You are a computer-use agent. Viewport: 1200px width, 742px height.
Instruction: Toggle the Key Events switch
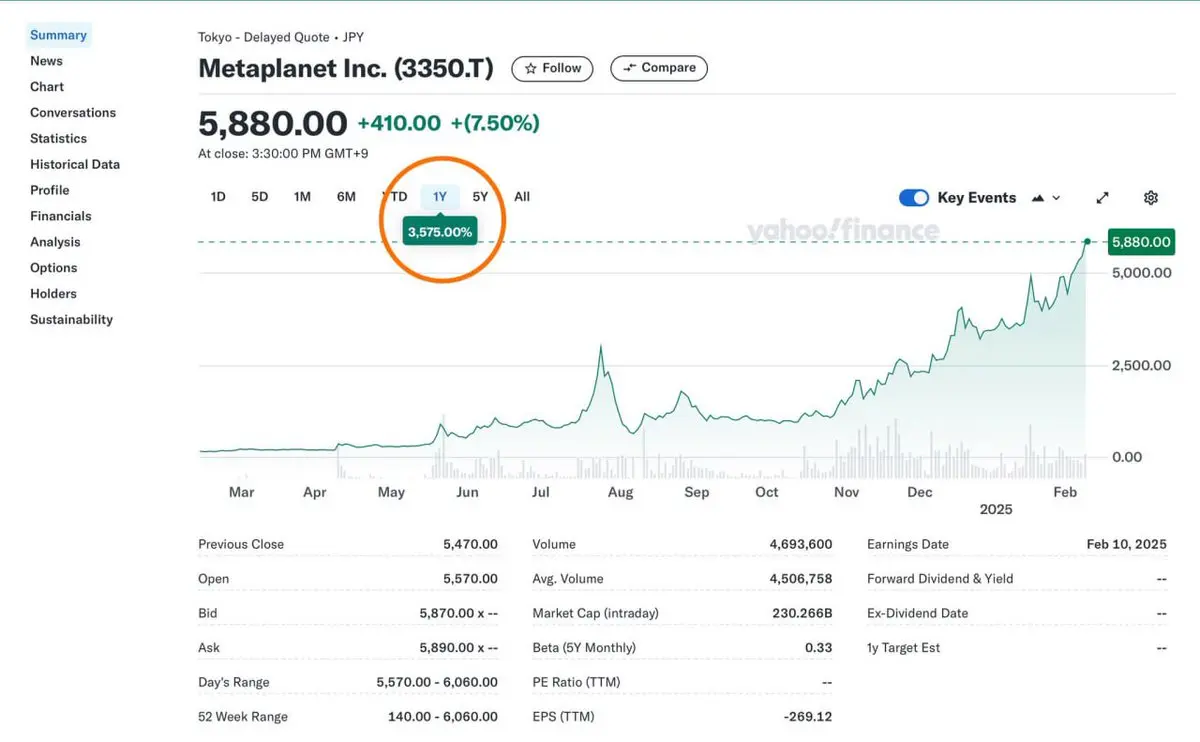tap(914, 198)
